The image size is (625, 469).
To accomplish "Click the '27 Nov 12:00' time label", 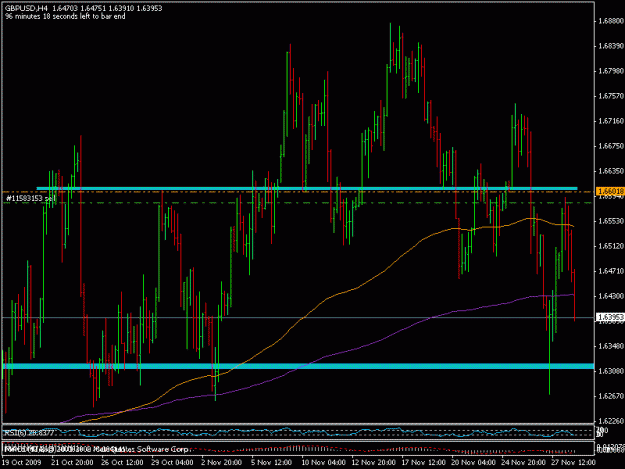I will pos(573,463).
